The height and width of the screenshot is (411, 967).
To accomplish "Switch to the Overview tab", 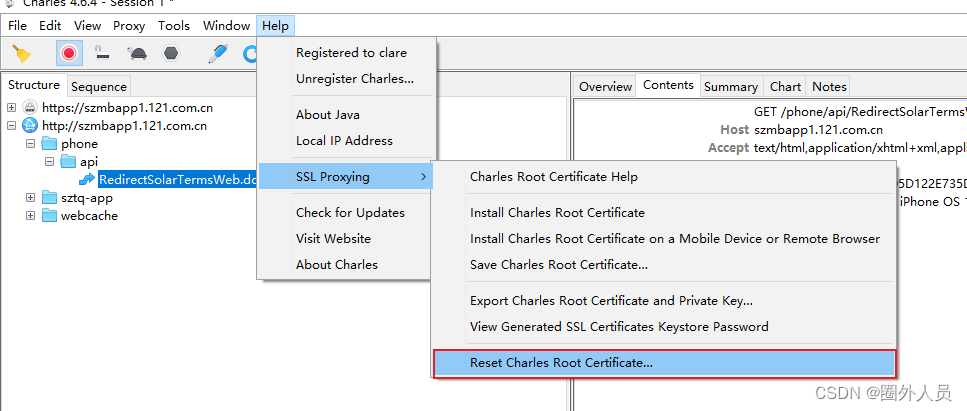I will point(606,86).
